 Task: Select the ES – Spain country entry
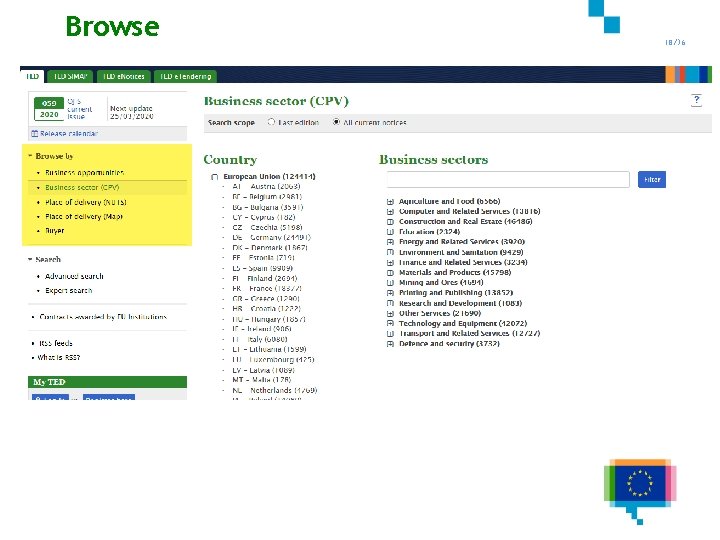[262, 268]
